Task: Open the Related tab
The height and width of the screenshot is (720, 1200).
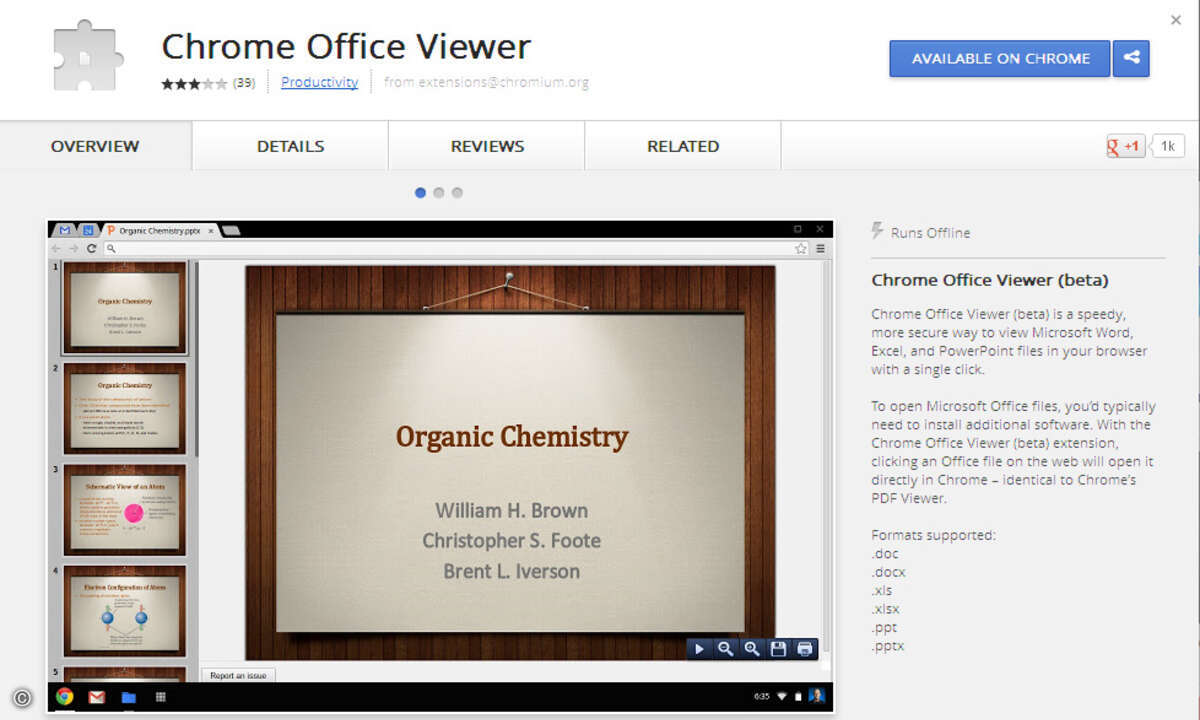Action: coord(683,146)
